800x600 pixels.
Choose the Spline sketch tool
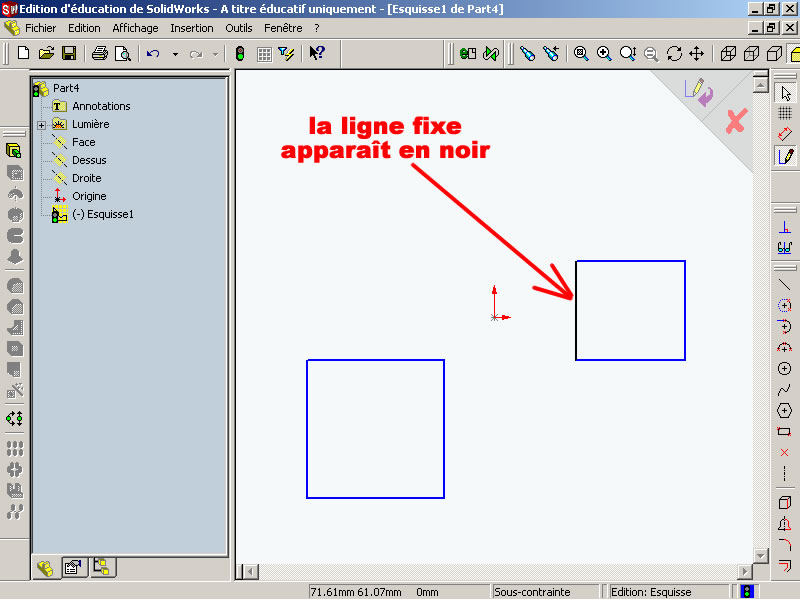[x=785, y=390]
